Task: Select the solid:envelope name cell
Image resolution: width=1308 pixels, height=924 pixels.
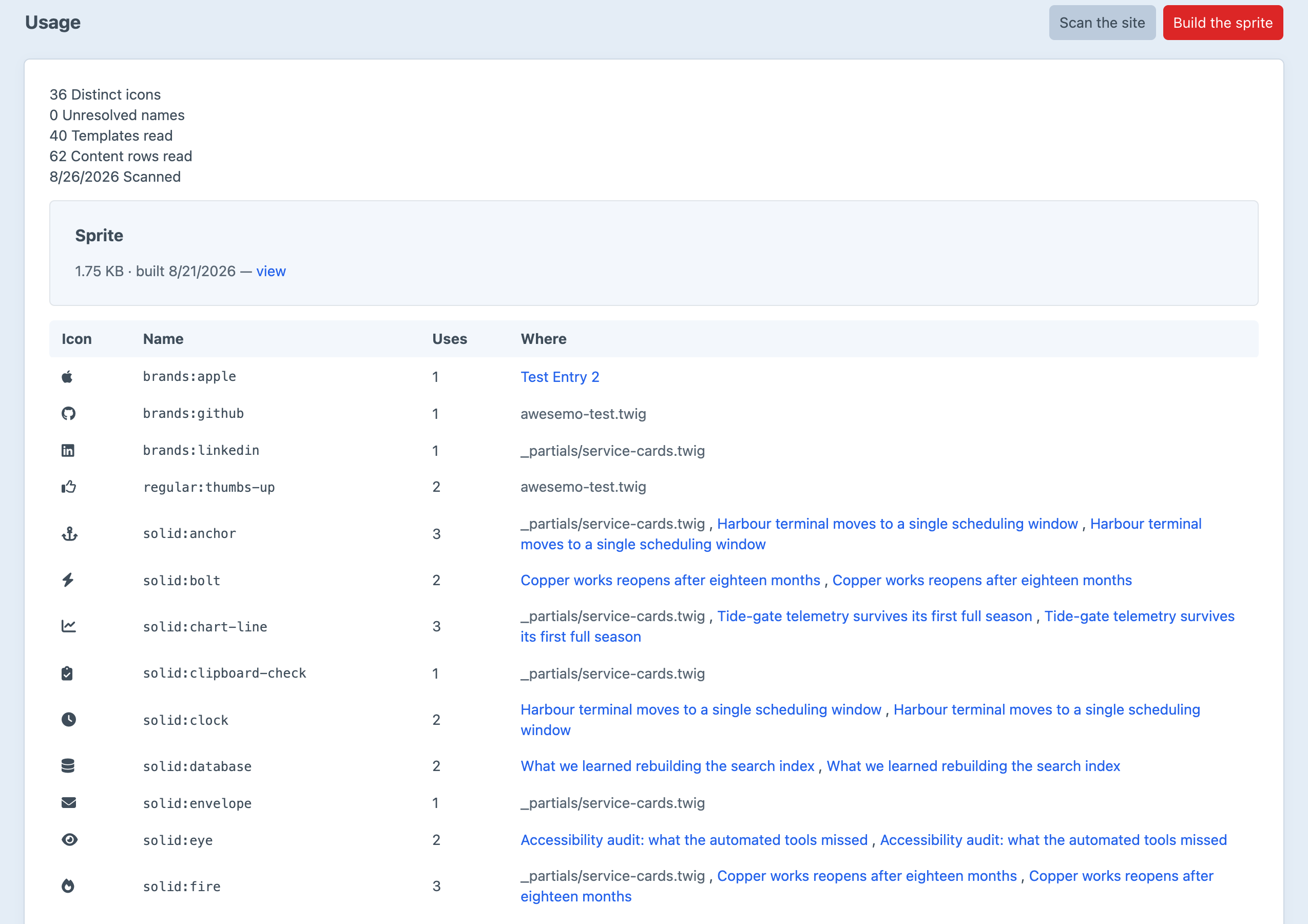Action: [197, 803]
